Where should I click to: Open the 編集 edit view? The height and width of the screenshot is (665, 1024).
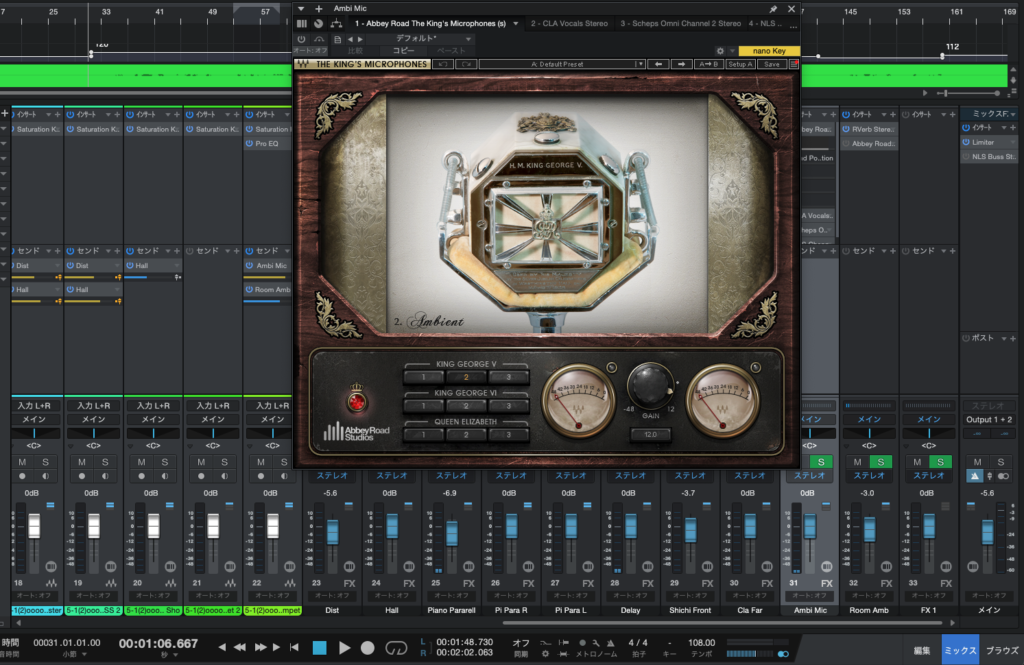921,650
